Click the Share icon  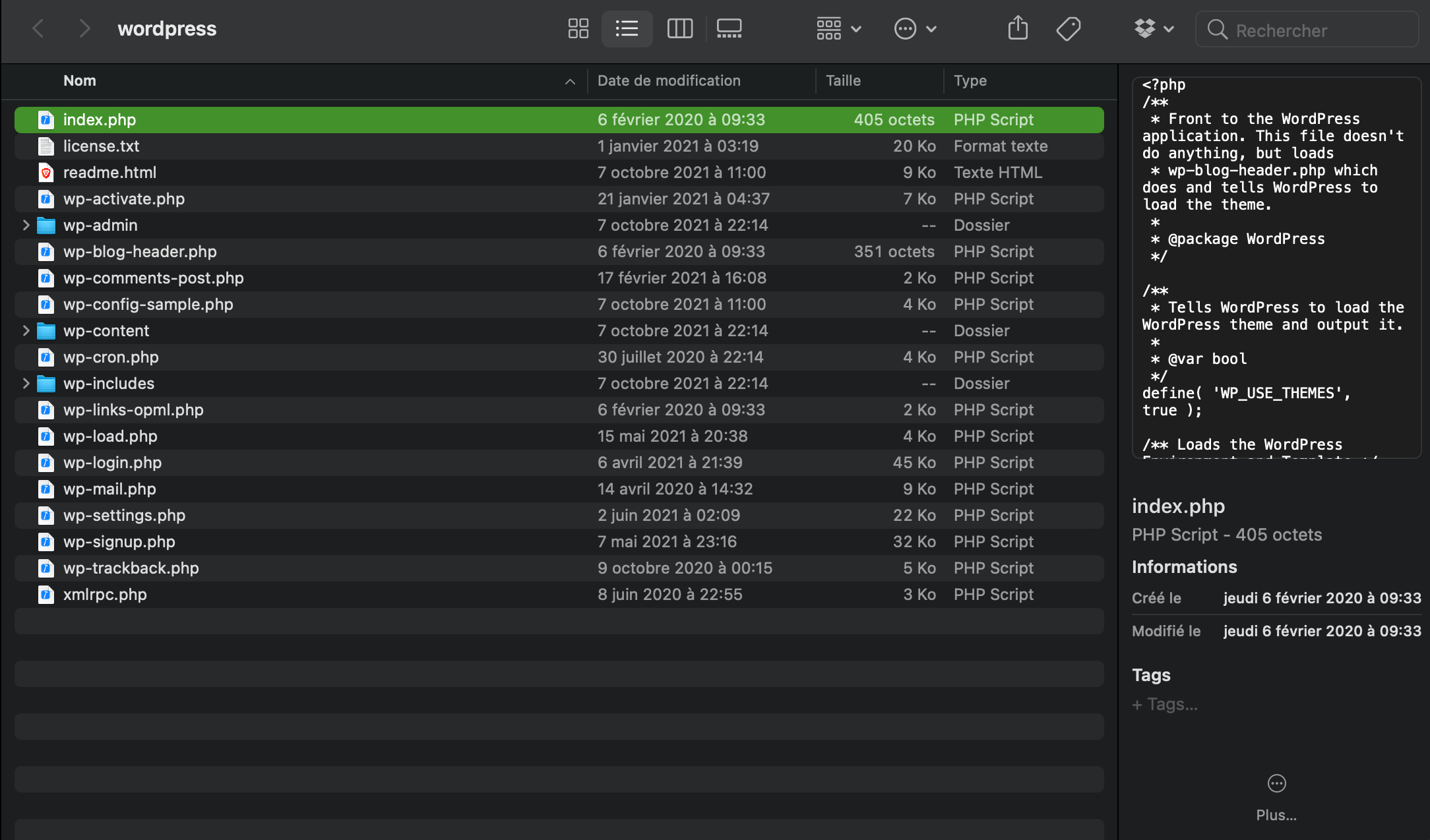(1018, 28)
